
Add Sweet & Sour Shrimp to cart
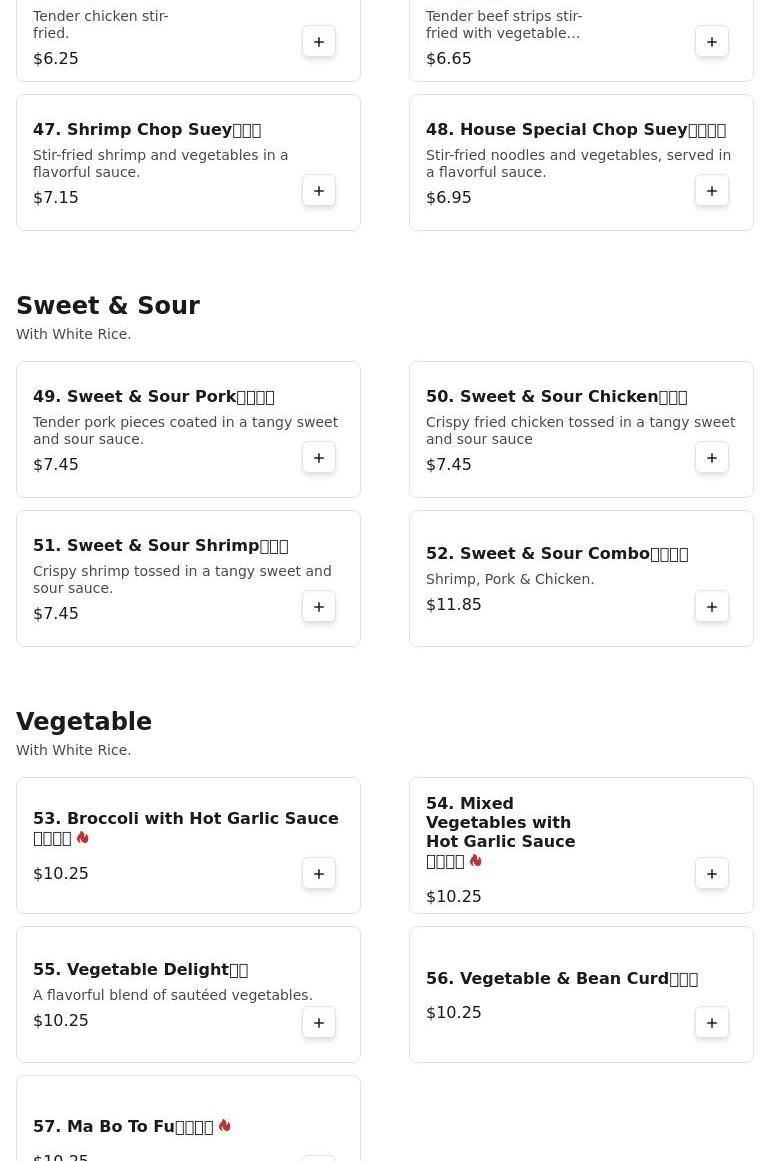pyautogui.click(x=319, y=607)
